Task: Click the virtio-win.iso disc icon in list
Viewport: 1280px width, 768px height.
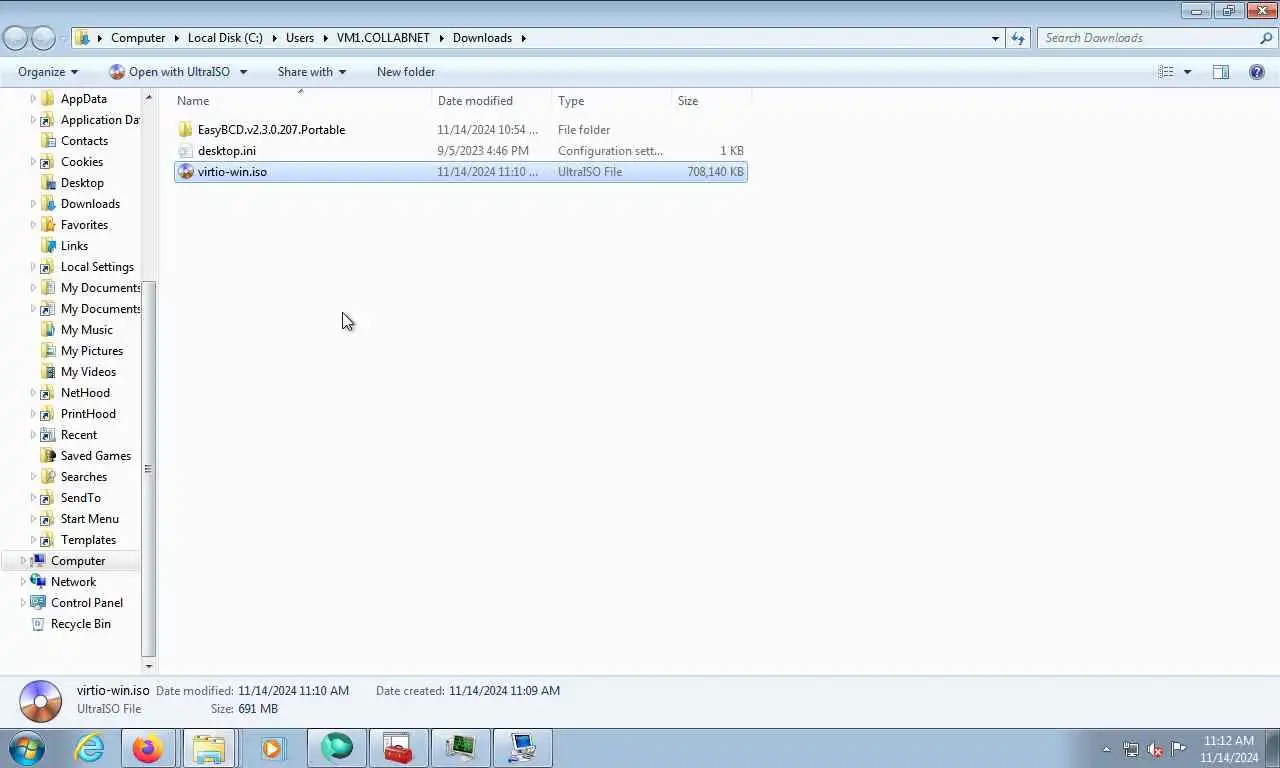Action: 185,172
